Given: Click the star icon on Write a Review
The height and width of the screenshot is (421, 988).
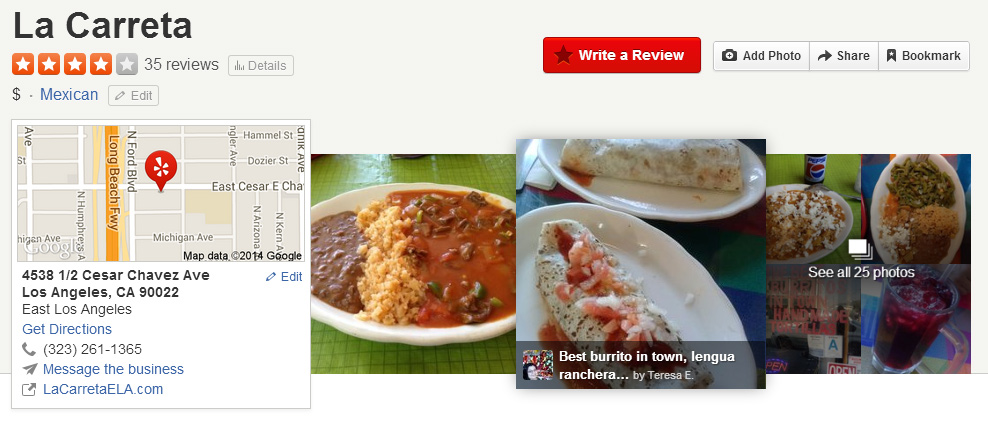Looking at the screenshot, I should click(563, 55).
